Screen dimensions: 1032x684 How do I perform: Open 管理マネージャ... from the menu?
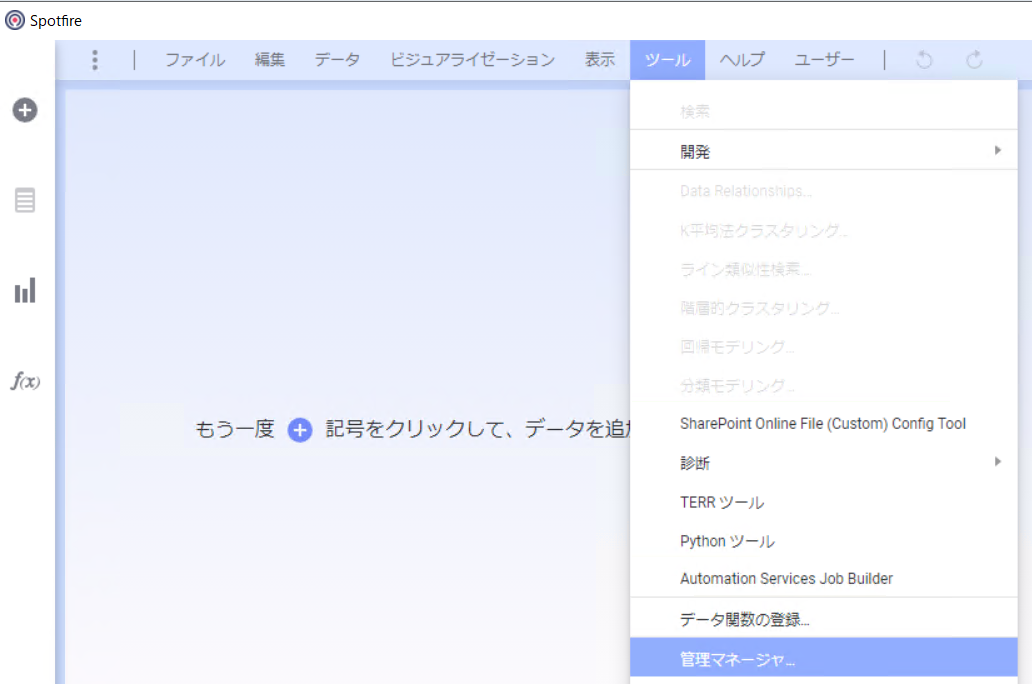click(x=823, y=658)
